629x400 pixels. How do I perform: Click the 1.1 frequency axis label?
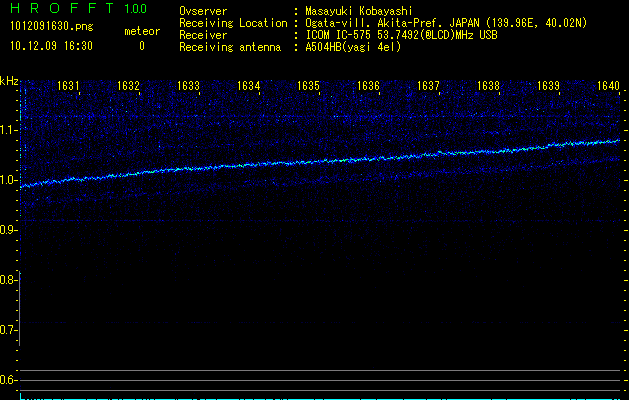[x=9, y=130]
